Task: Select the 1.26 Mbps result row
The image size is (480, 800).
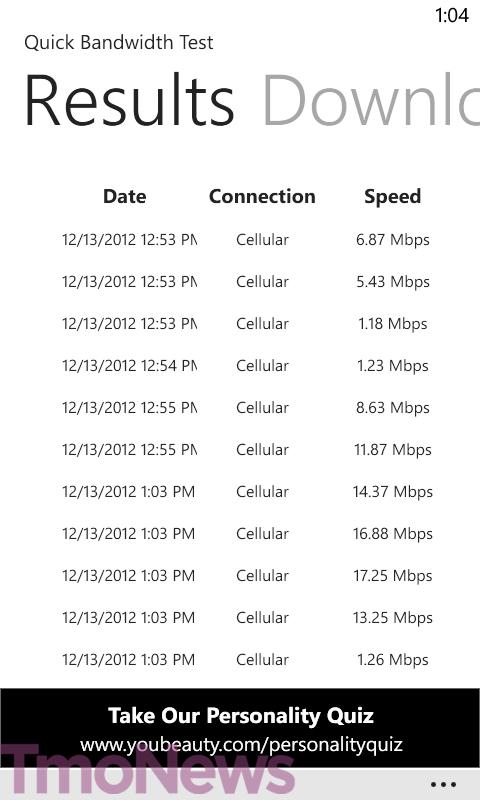Action: pos(247,660)
